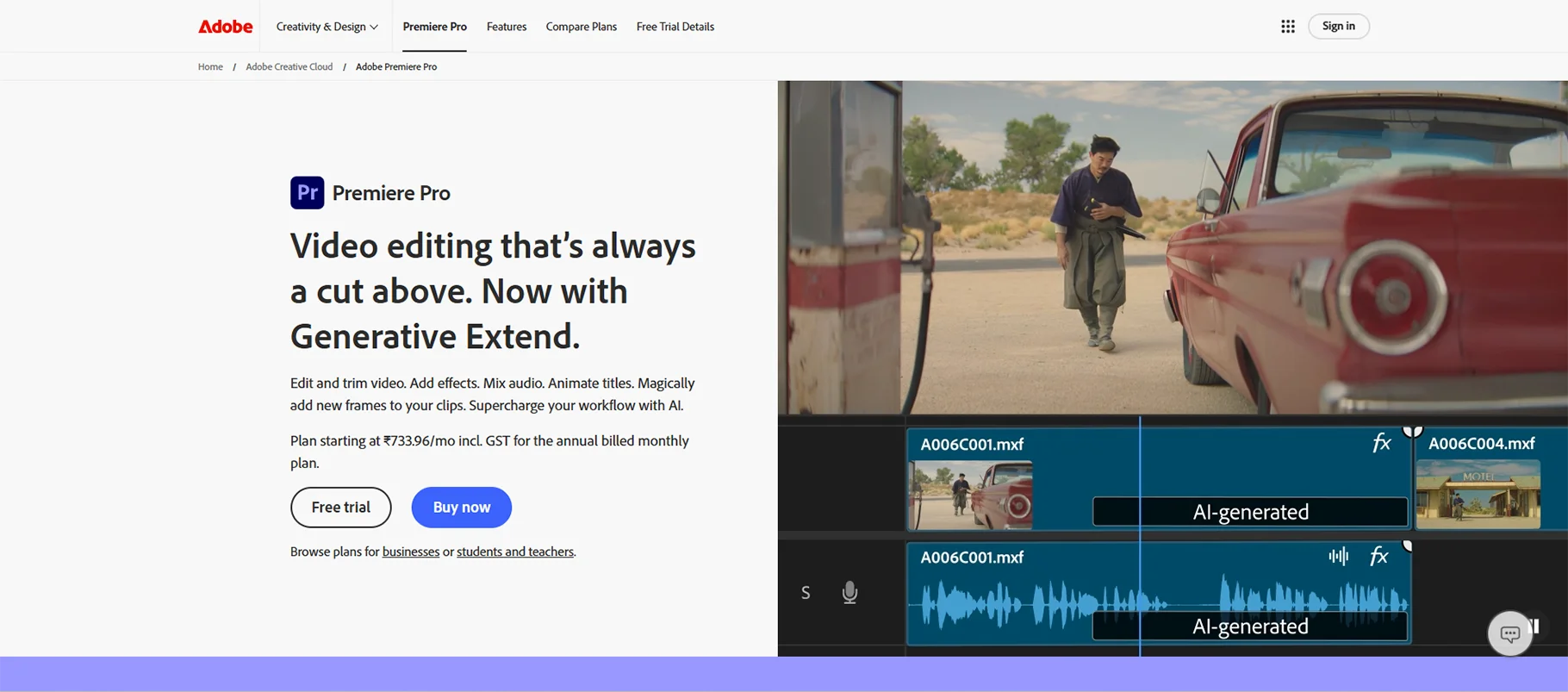The width and height of the screenshot is (1568, 692).
Task: Open Compare Plans in the navigation
Action: click(582, 27)
